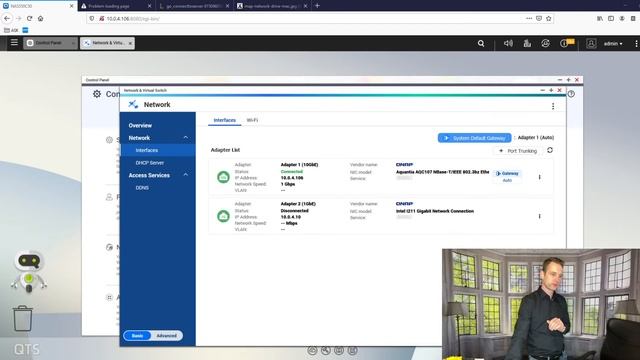Click the Gateway Auto badge on Adapter 1
Screen dimensions: 640x360
click(507, 176)
